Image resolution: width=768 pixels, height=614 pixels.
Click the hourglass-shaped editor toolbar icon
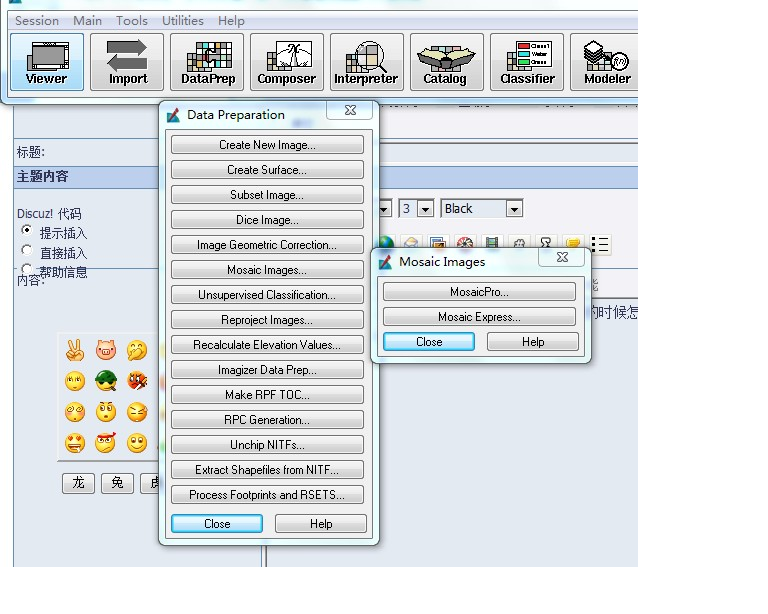(546, 243)
